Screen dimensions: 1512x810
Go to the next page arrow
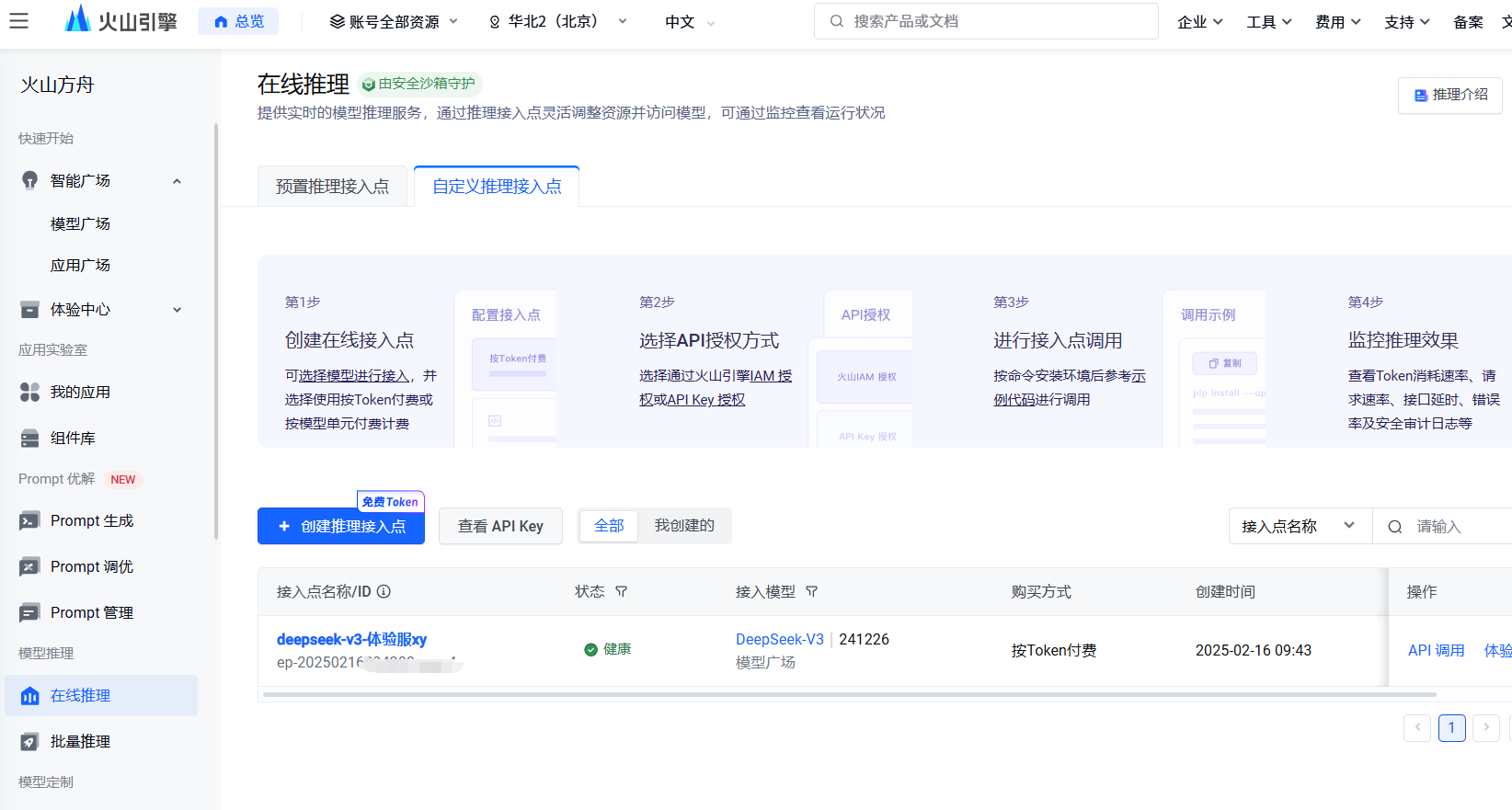(1486, 727)
